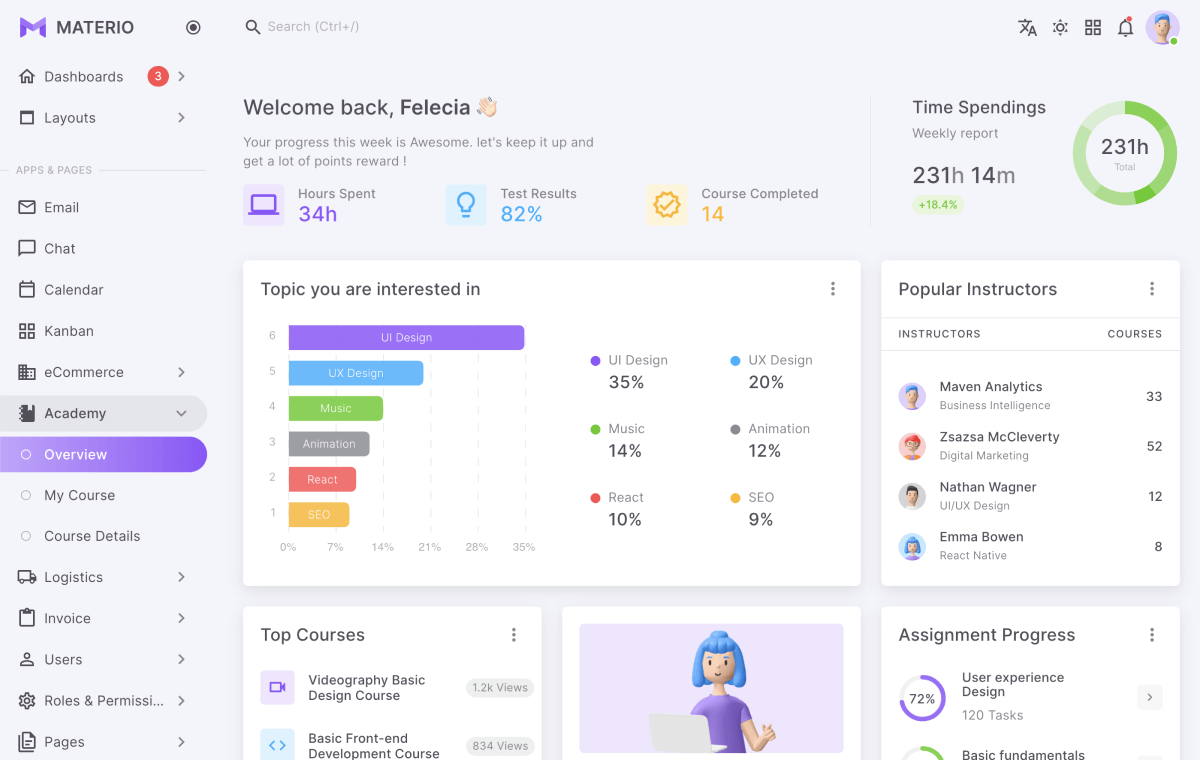Click the Logistics truck icon

[x=27, y=577]
